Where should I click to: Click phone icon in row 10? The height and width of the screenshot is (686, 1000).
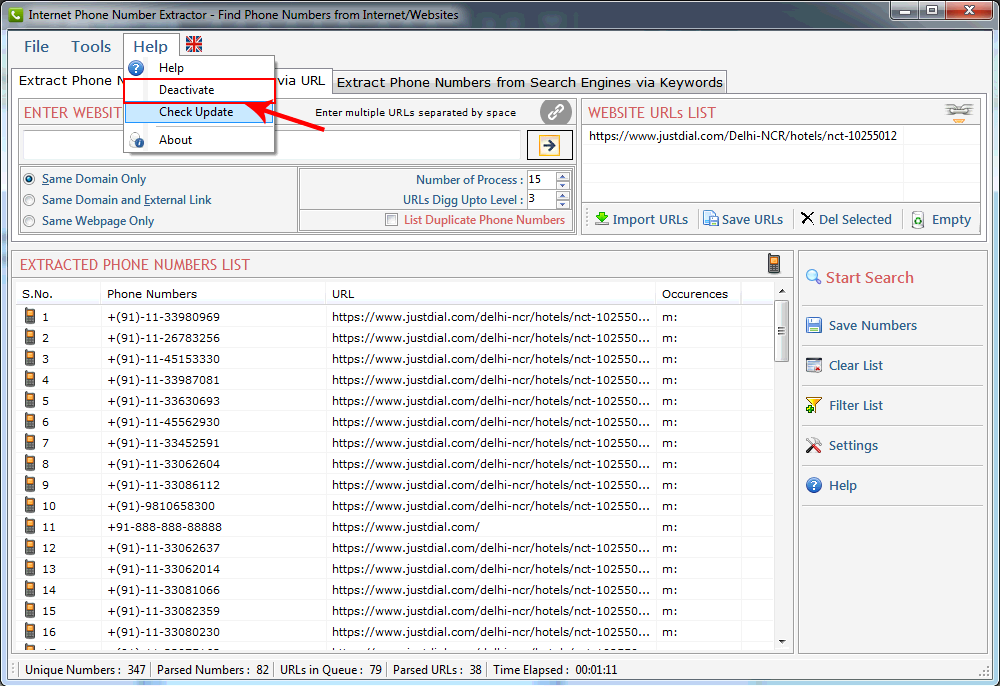click(x=30, y=505)
